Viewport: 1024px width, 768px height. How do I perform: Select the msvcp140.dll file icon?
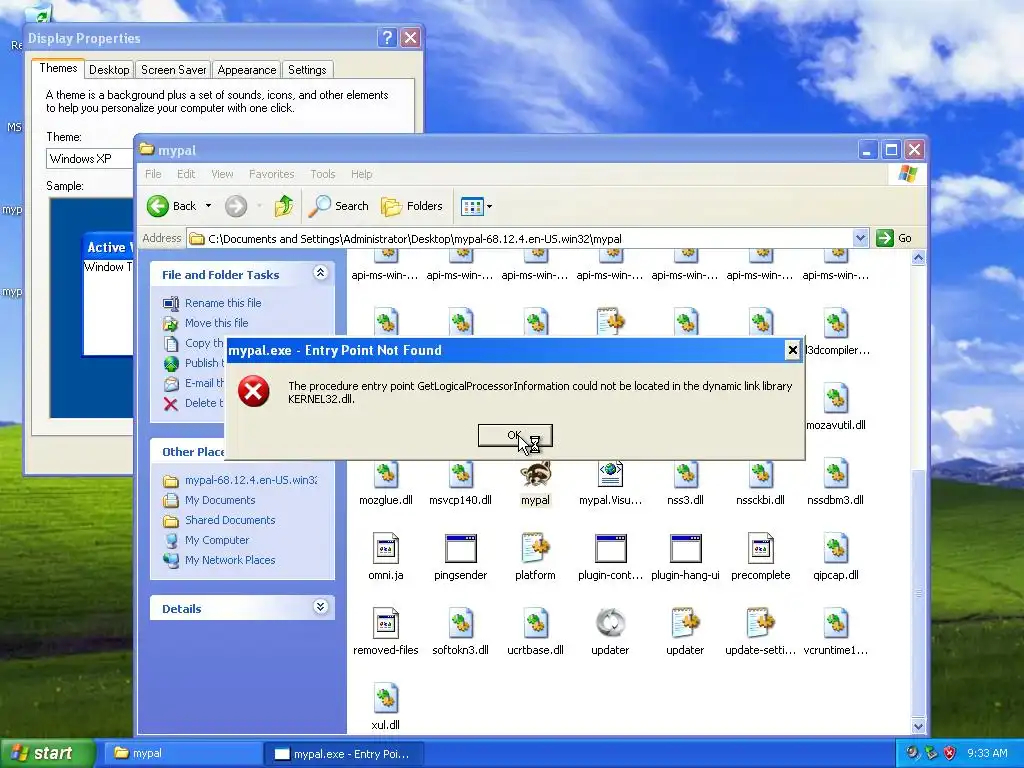pyautogui.click(x=460, y=473)
